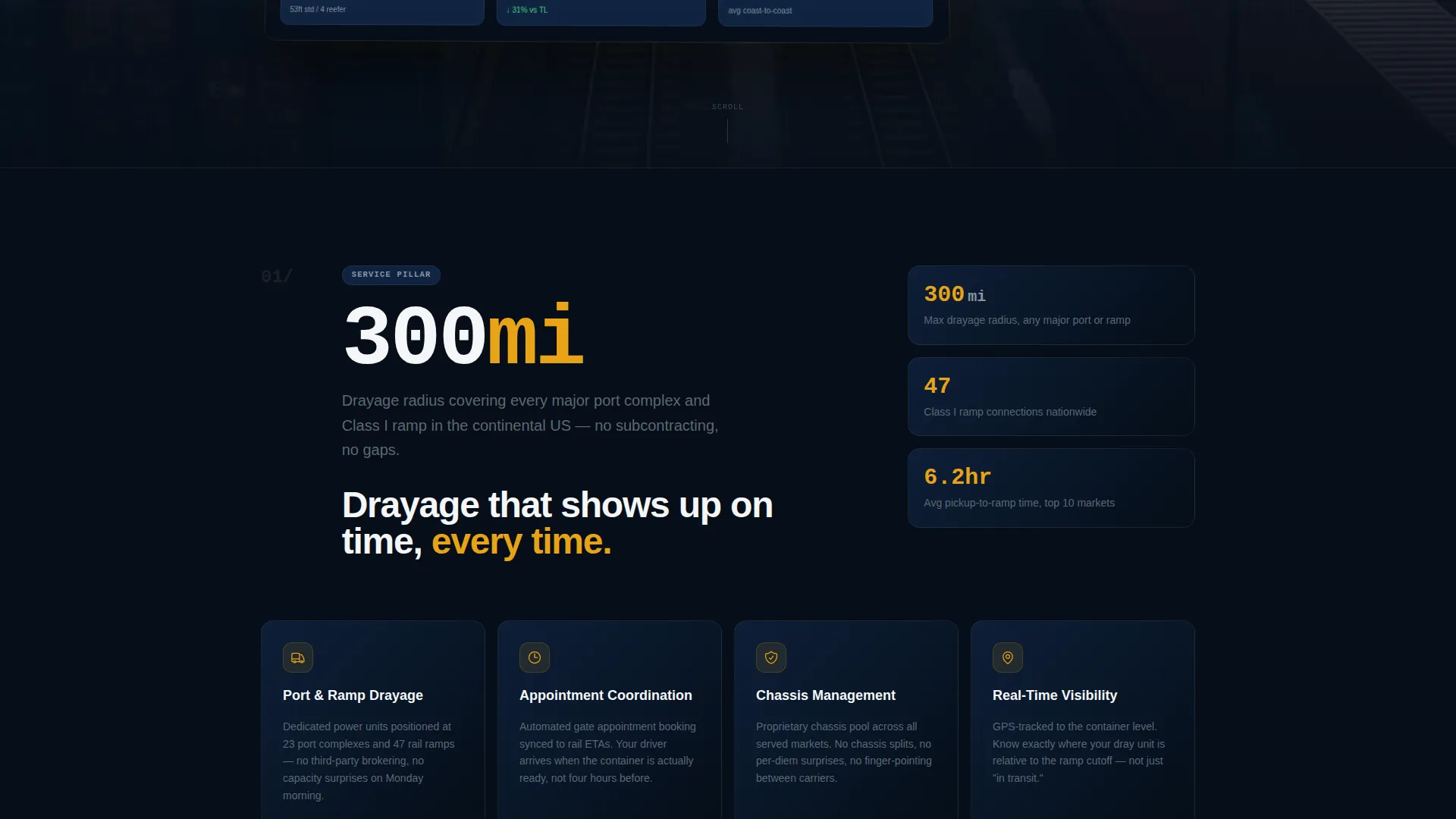1456x819 pixels.
Task: Click the truck icon for Port & Ramp Drayage
Action: tap(298, 657)
